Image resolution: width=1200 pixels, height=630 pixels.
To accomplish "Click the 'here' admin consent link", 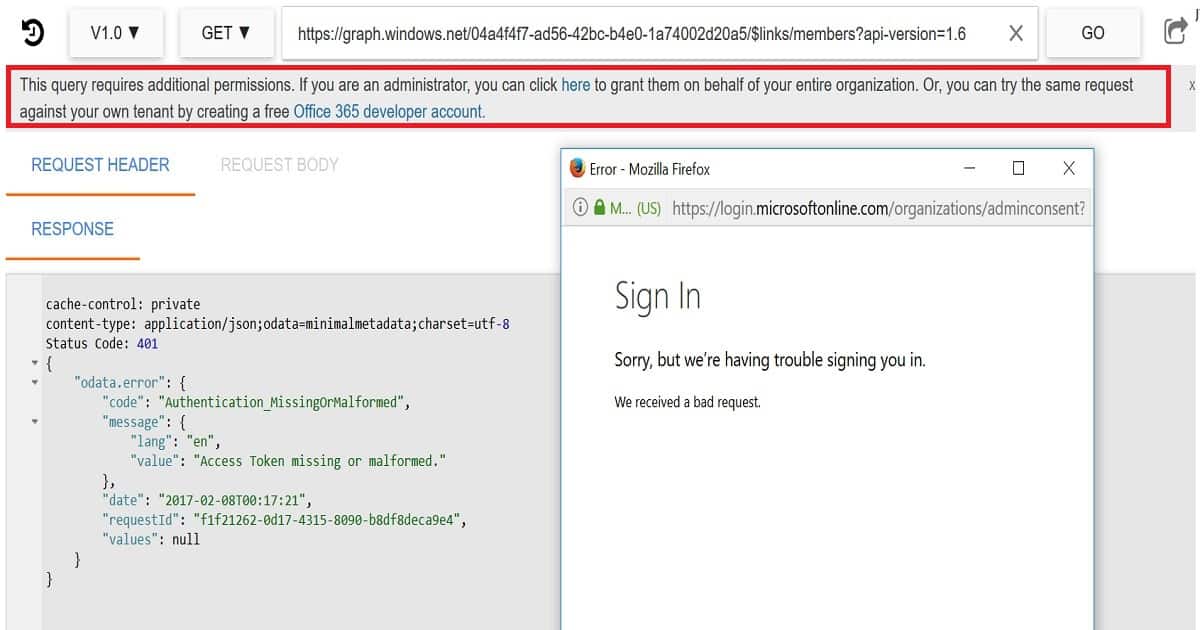I will coord(576,85).
